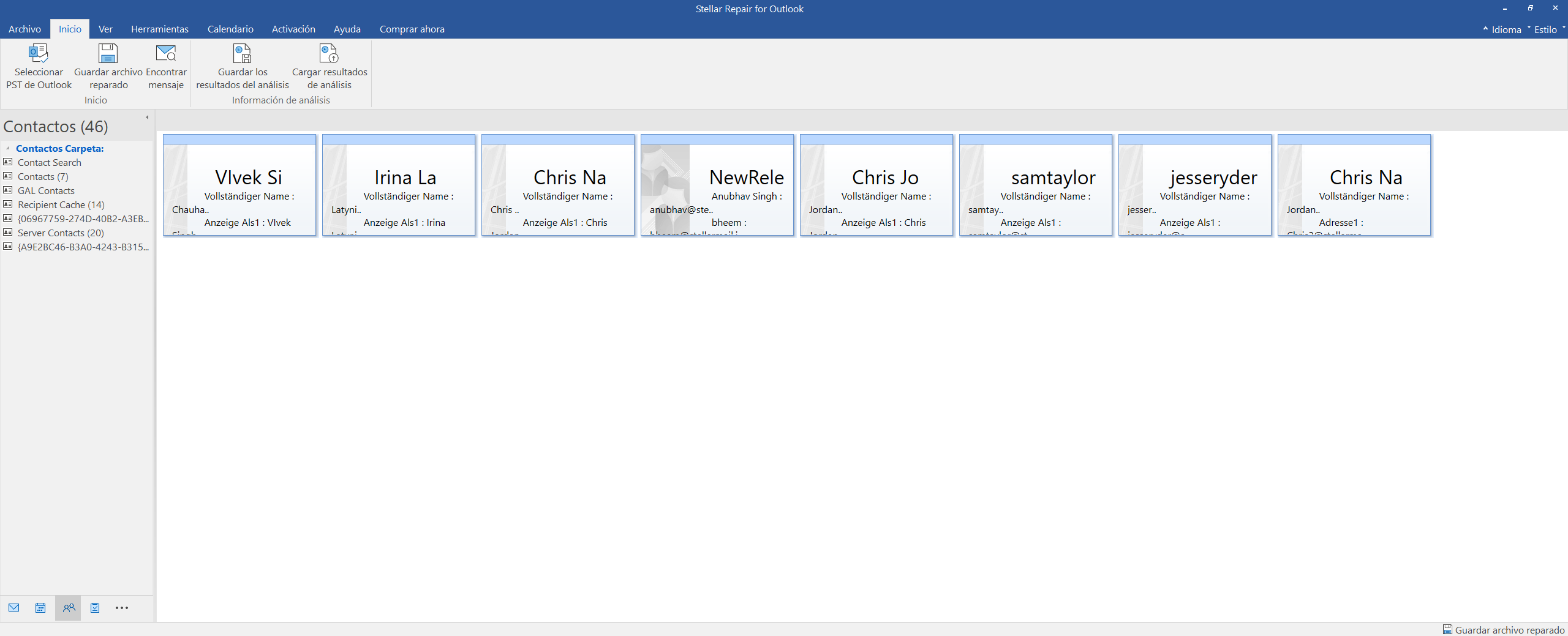1568x636 pixels.
Task: Open the Calendario tab
Action: [x=230, y=29]
